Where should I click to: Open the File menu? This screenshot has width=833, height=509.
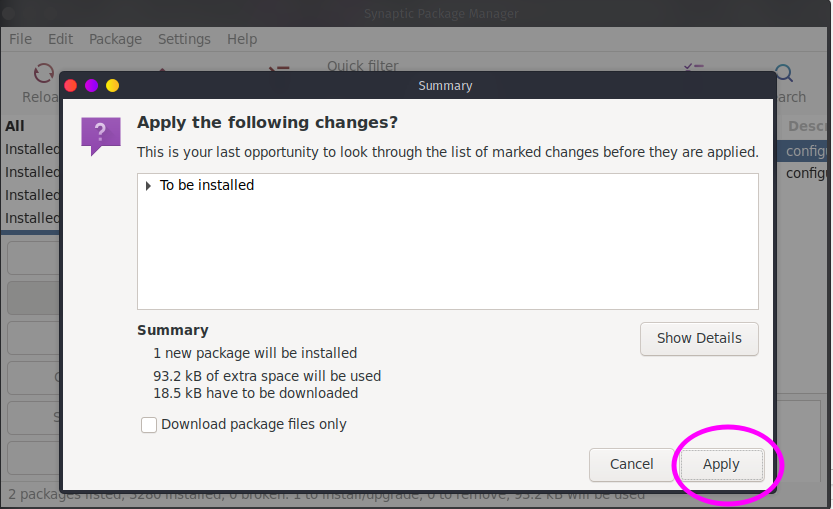point(21,39)
